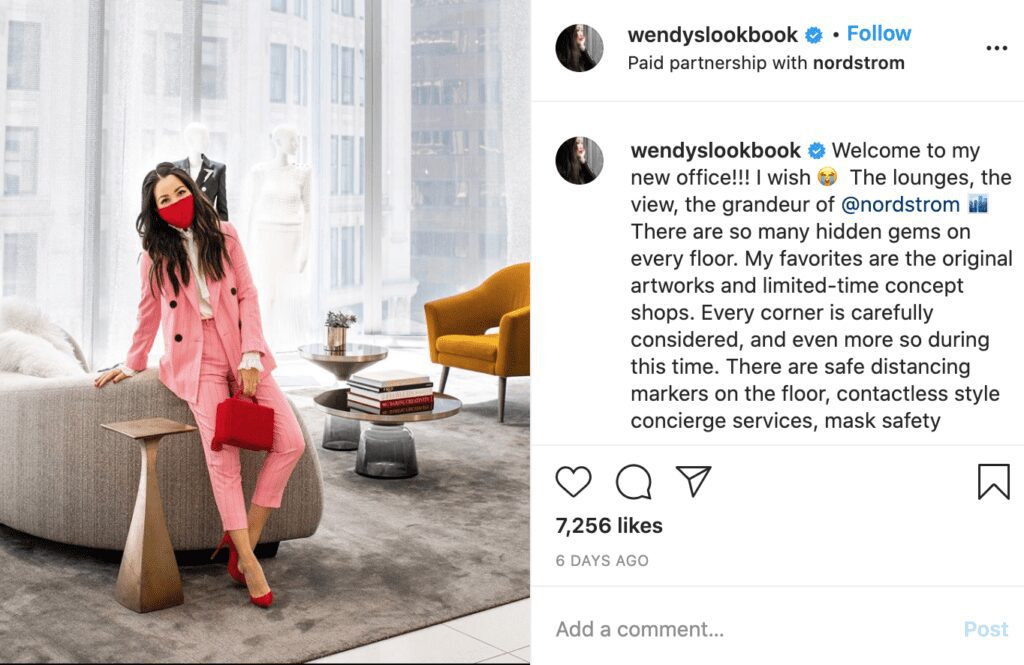This screenshot has height=665, width=1024.
Task: Click the Post comment button
Action: pos(985,629)
